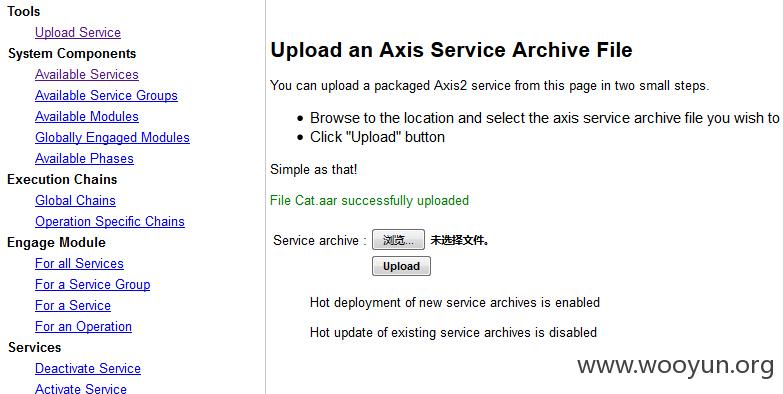This screenshot has width=783, height=394.
Task: Click the no-file-selected (未选择文件) label
Action: (x=460, y=240)
